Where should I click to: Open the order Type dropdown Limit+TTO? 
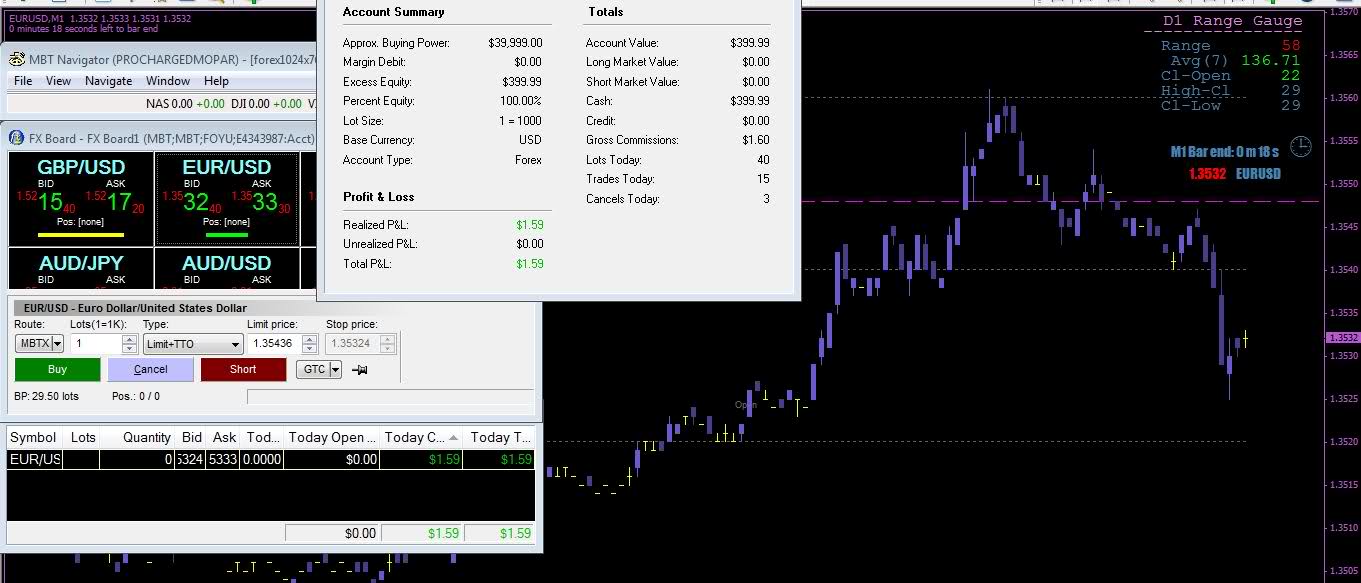pyautogui.click(x=193, y=344)
